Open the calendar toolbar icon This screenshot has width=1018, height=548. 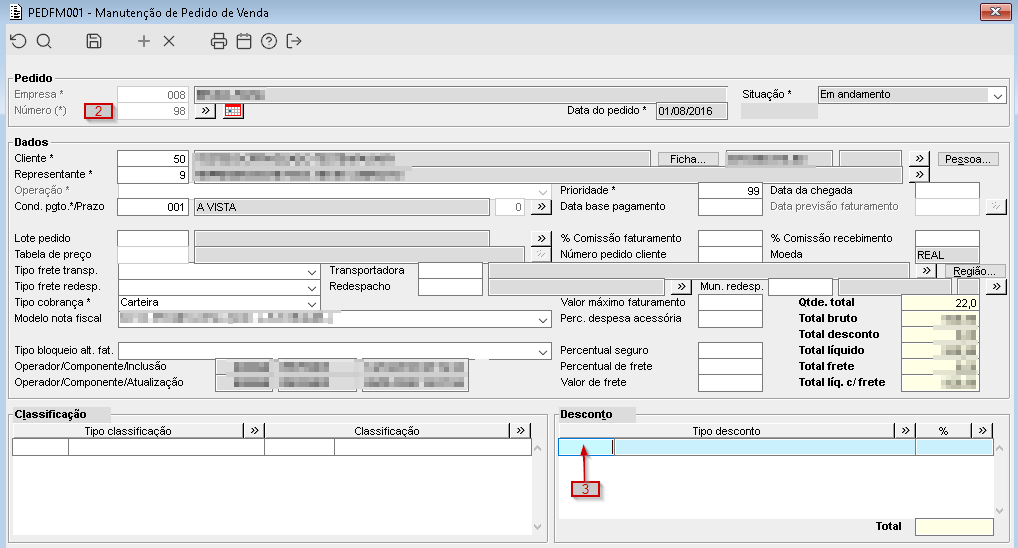[x=244, y=42]
